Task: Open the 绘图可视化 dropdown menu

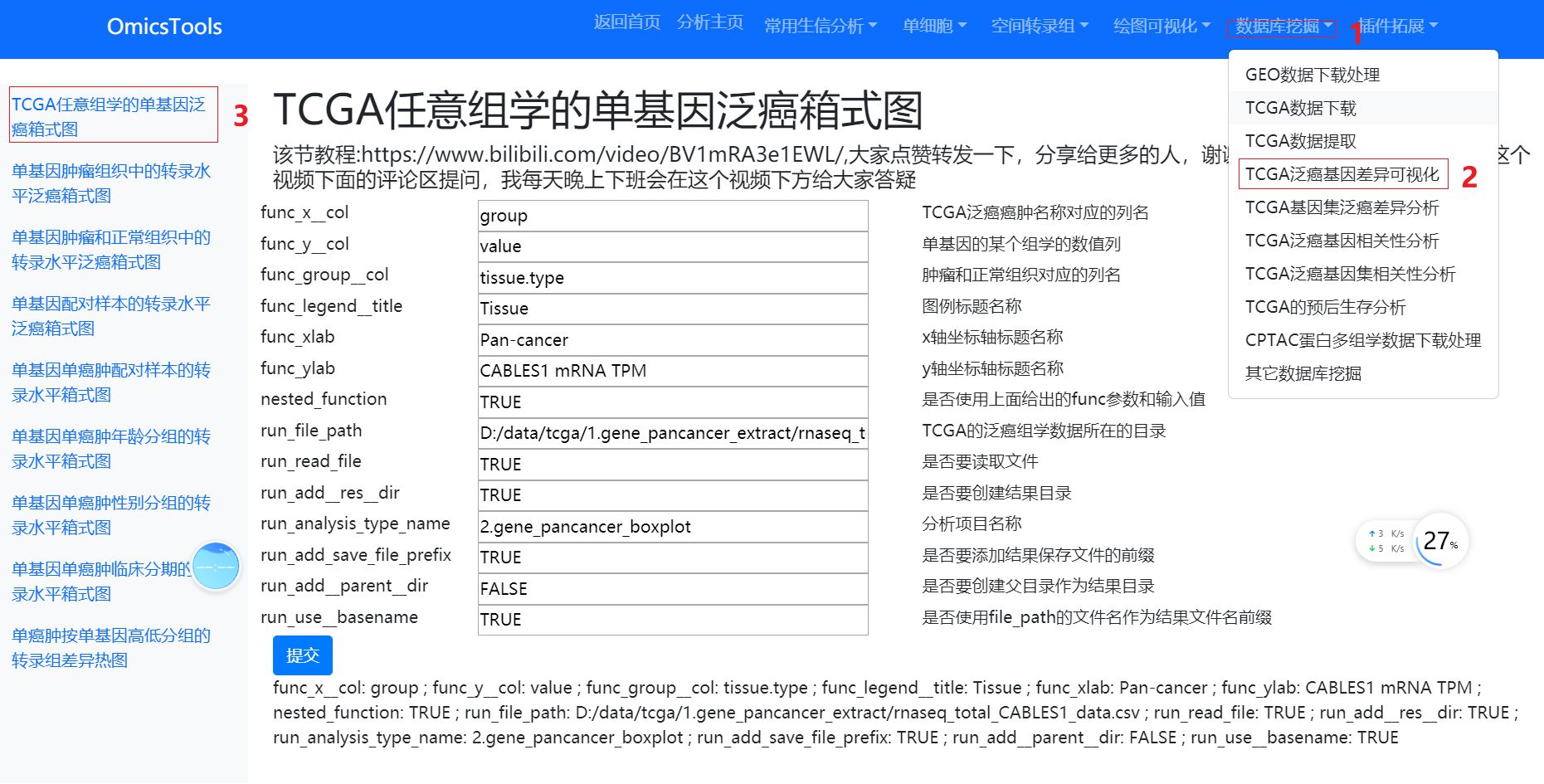Action: (x=1158, y=25)
